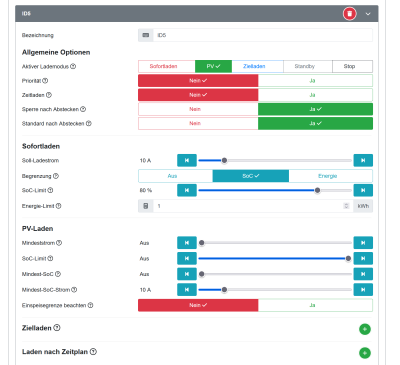400x365 pixels.
Task: Increase Soll-Ladestrom with the right step button
Action: click(363, 160)
